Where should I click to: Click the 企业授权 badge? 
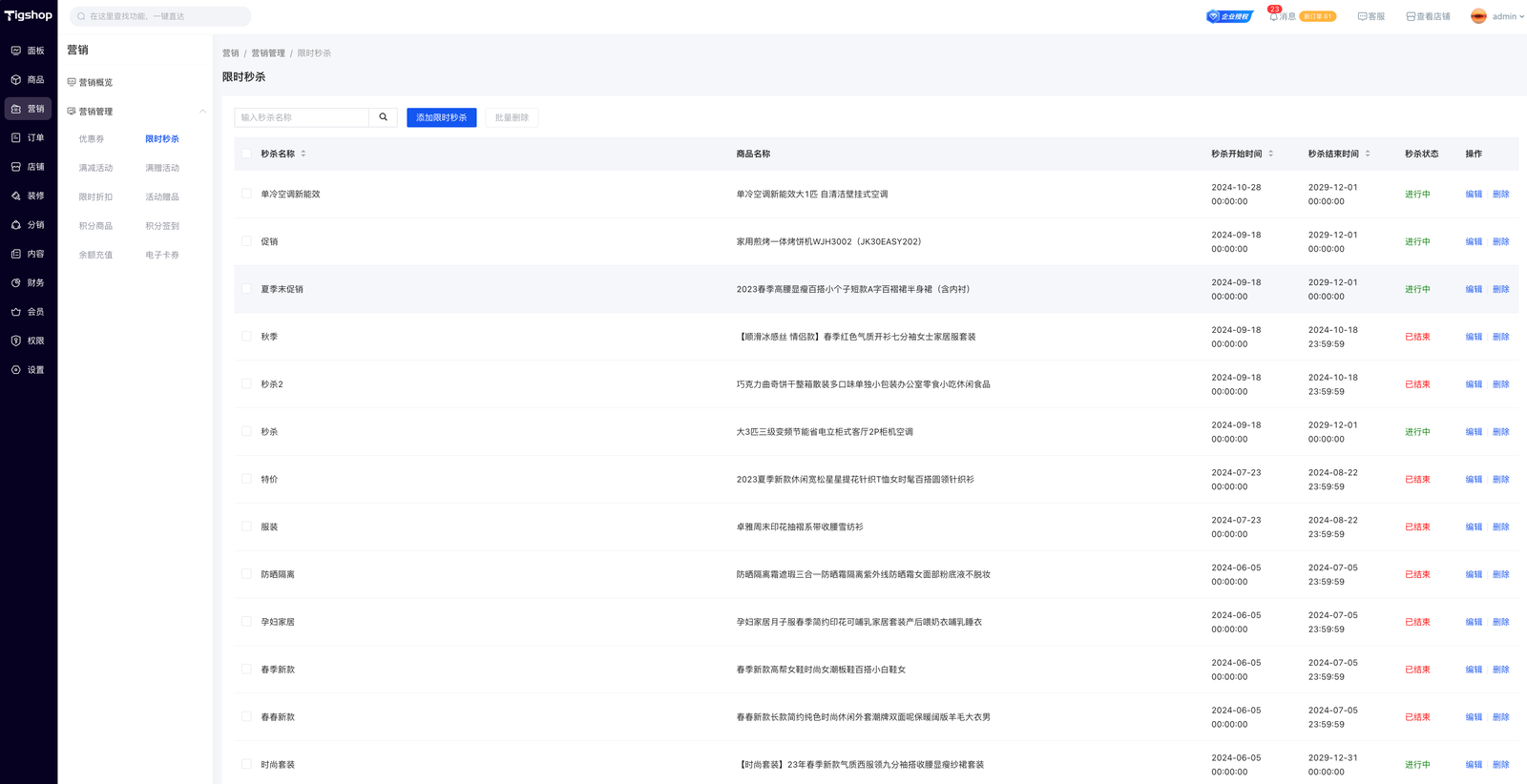tap(1229, 16)
